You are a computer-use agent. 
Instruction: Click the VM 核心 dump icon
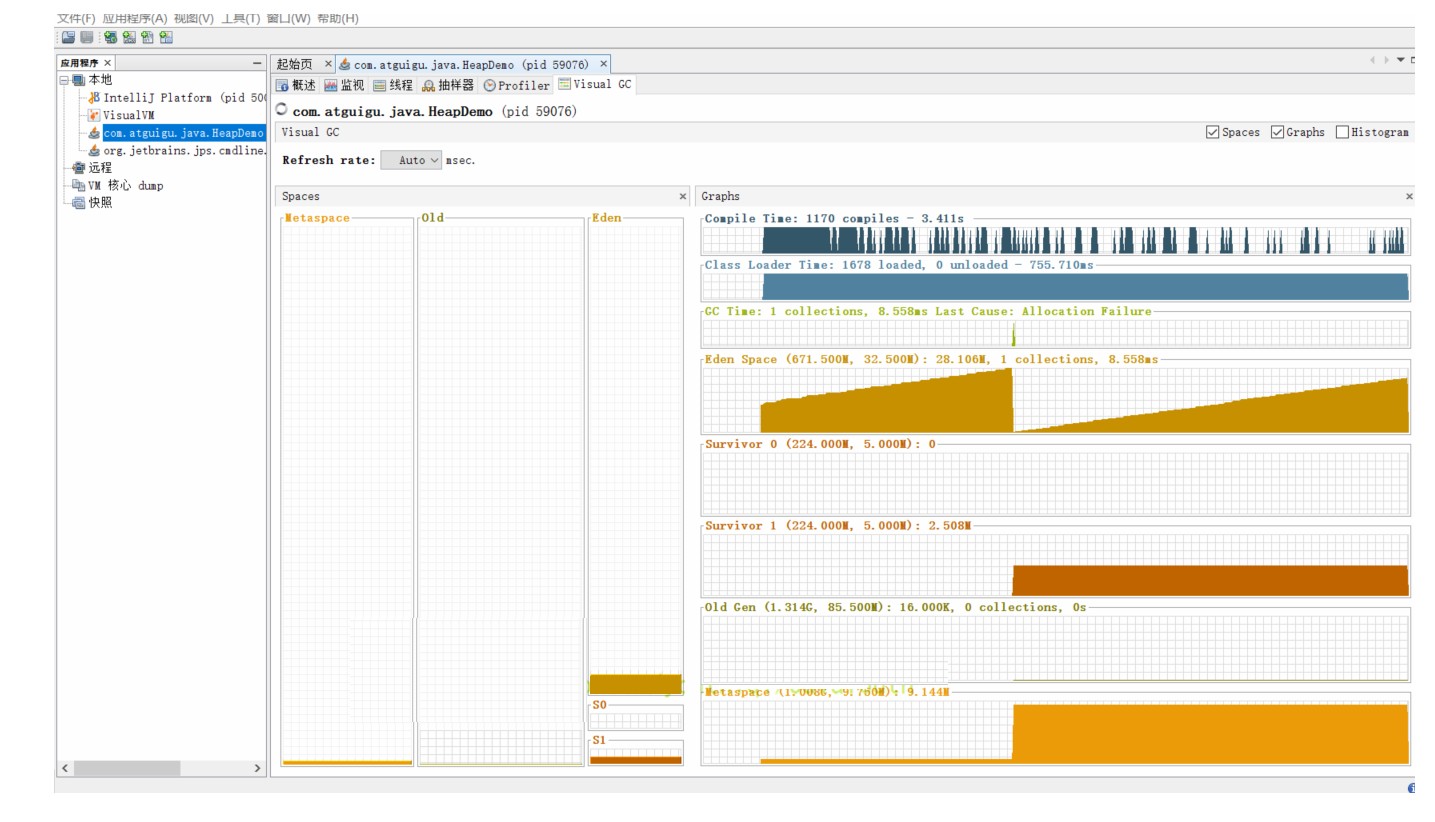click(79, 185)
